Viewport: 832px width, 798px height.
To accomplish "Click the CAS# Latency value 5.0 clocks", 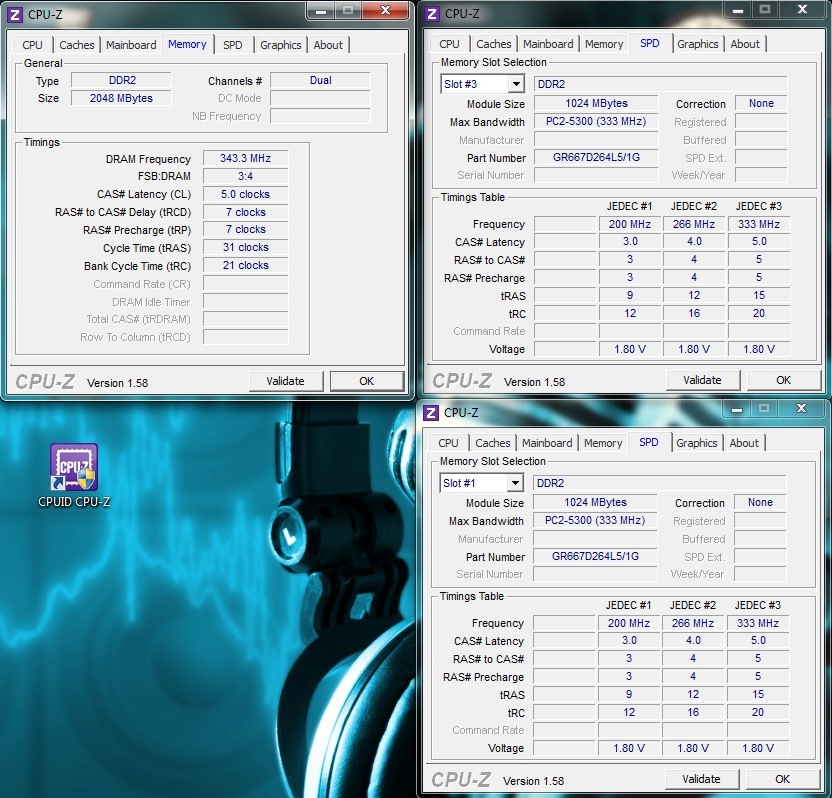I will 246,194.
